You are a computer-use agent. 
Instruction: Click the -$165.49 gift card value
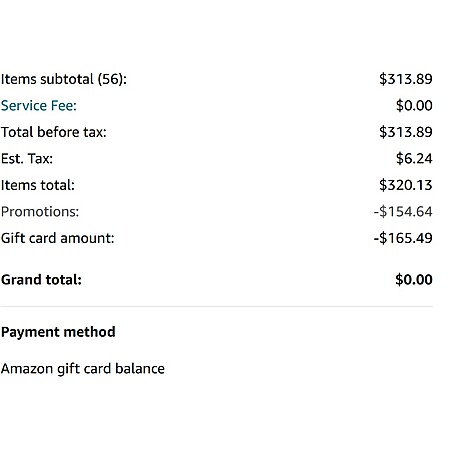coord(403,238)
